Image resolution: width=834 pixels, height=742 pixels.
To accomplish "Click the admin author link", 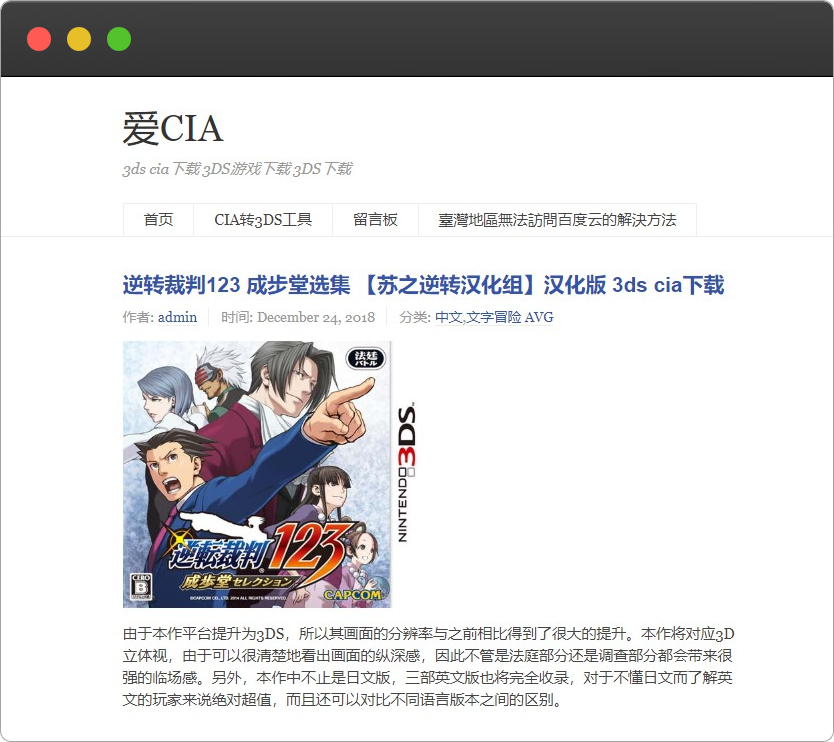I will (x=177, y=318).
